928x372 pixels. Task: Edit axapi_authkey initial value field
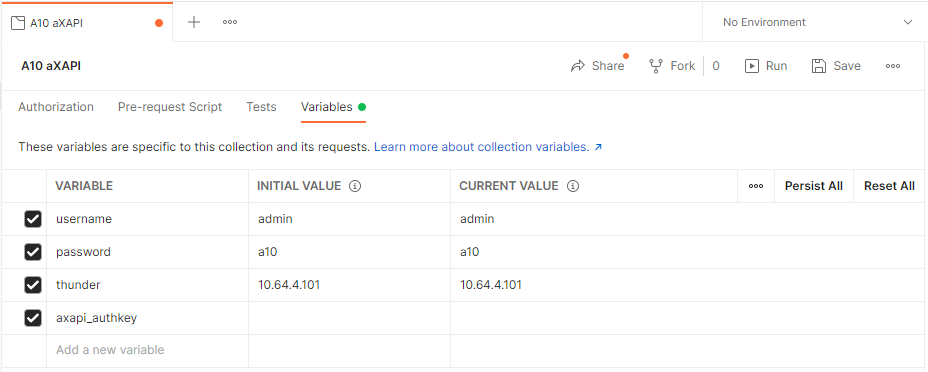[349, 318]
